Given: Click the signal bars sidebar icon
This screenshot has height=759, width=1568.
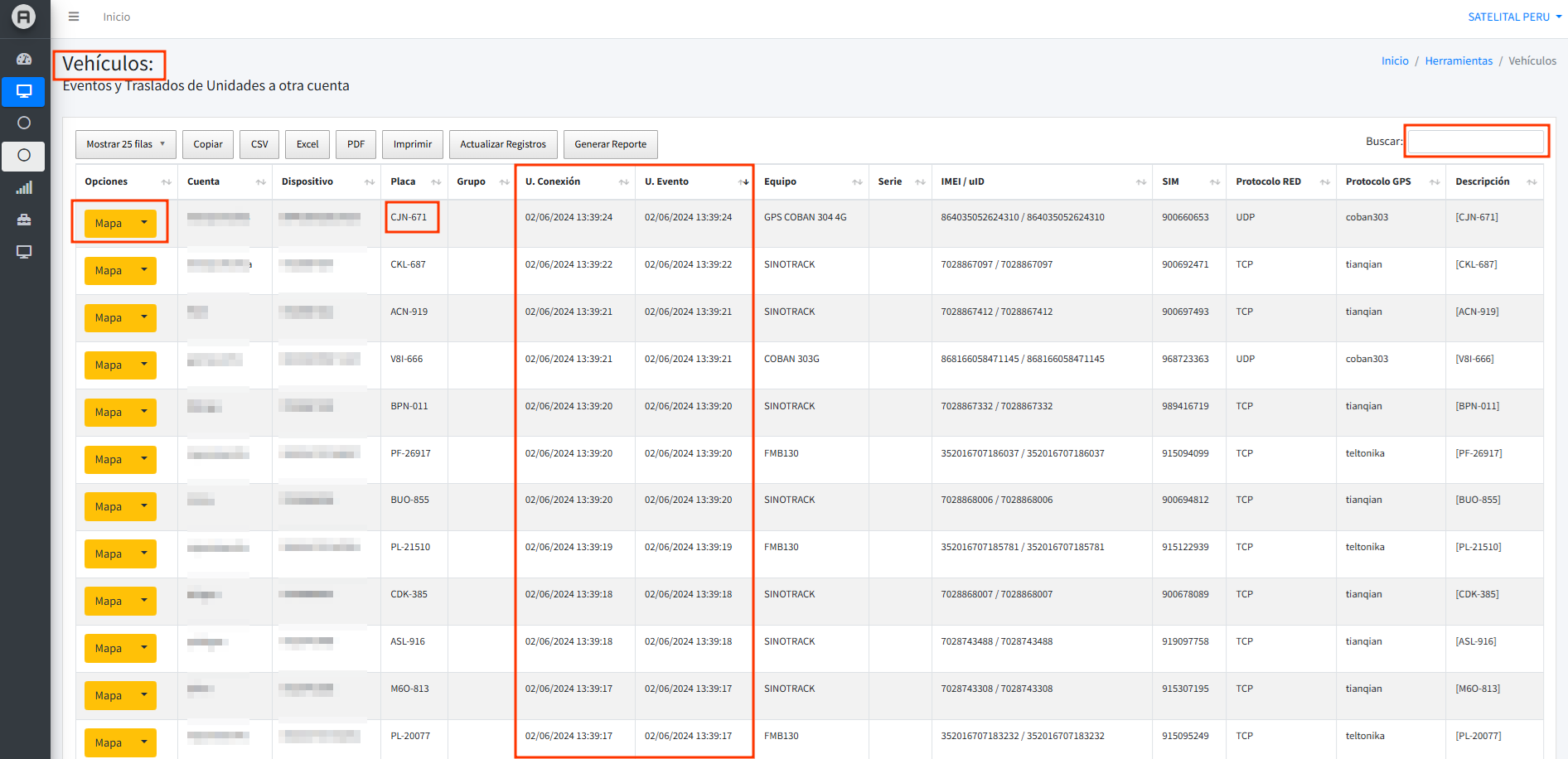Looking at the screenshot, I should tap(24, 188).
